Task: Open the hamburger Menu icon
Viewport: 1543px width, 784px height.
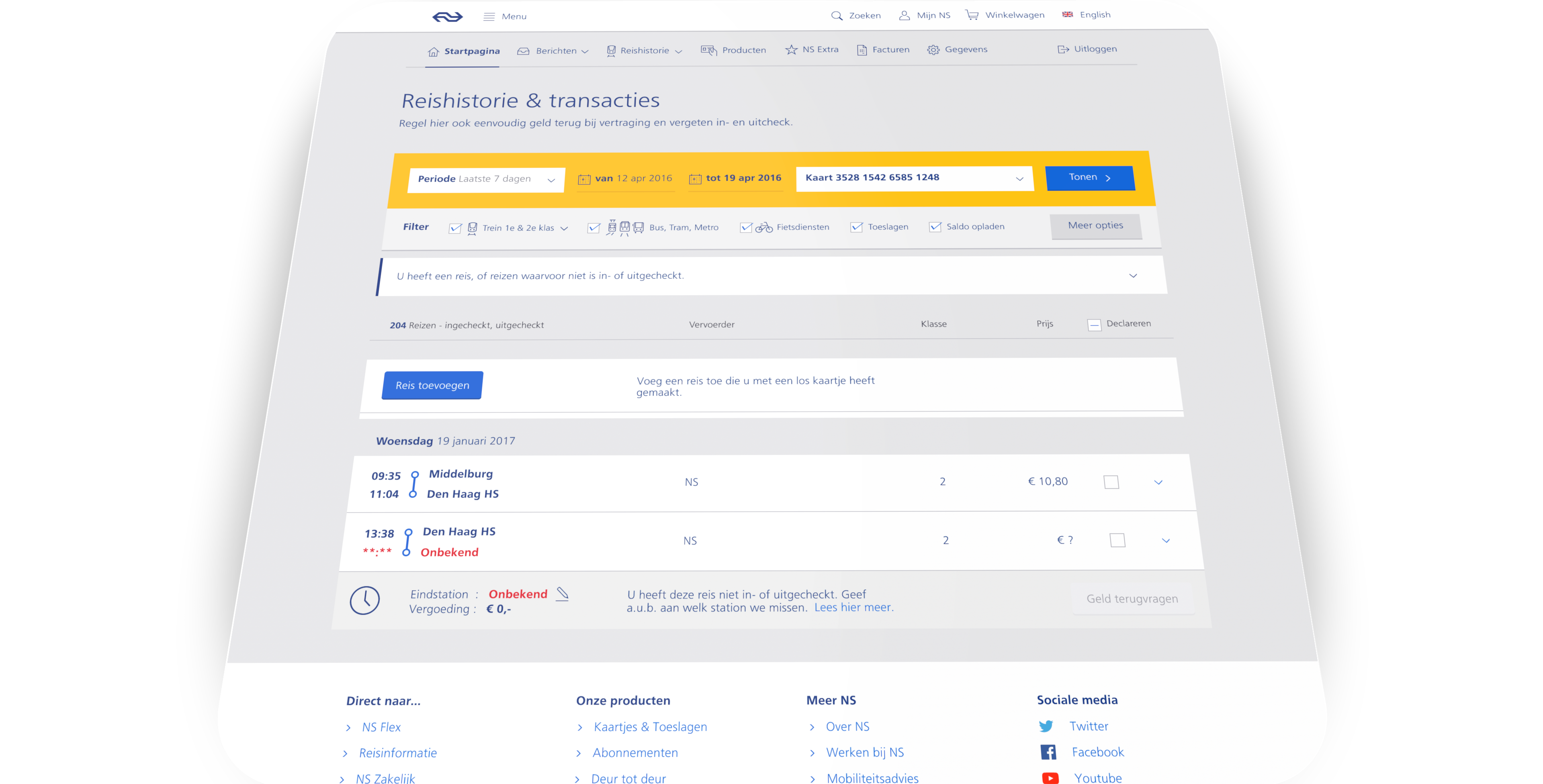Action: coord(489,17)
